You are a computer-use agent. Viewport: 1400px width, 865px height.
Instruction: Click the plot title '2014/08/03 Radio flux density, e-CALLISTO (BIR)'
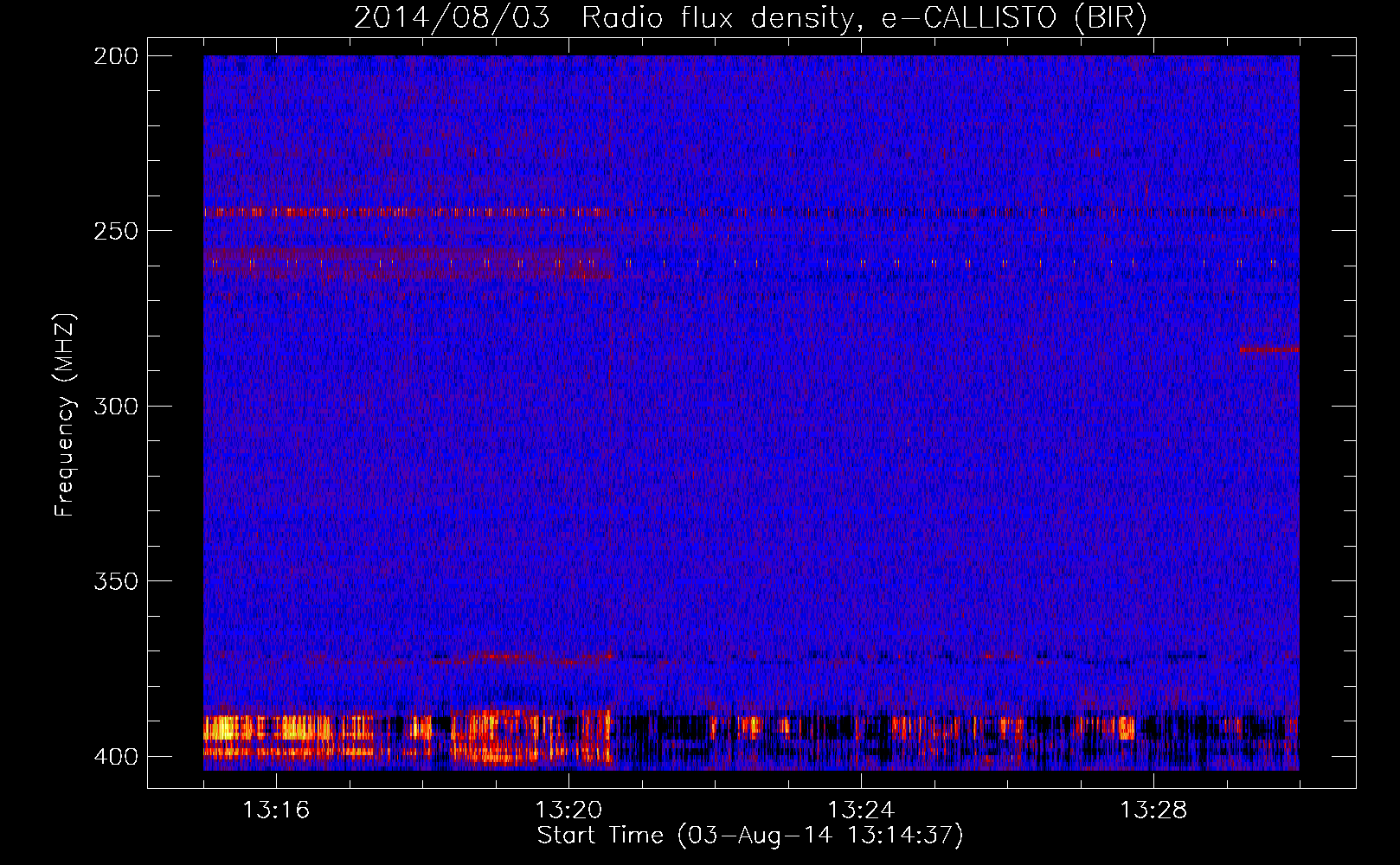(750, 18)
